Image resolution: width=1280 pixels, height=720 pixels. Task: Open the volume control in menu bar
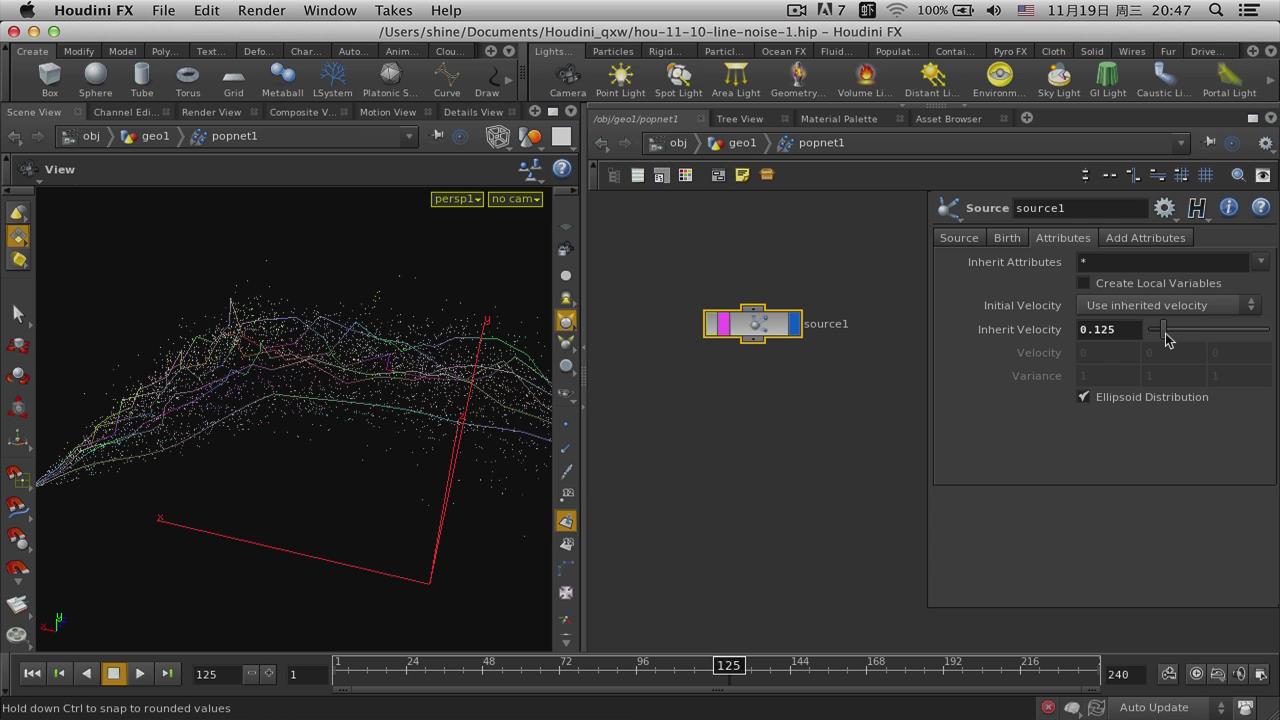pos(993,10)
